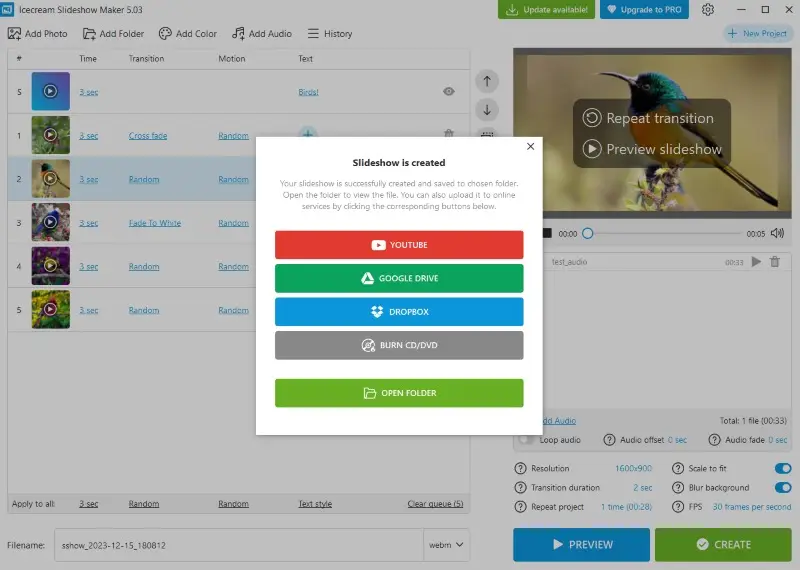Upload the slideshow to Google Drive
This screenshot has width=800, height=570.
coord(399,278)
